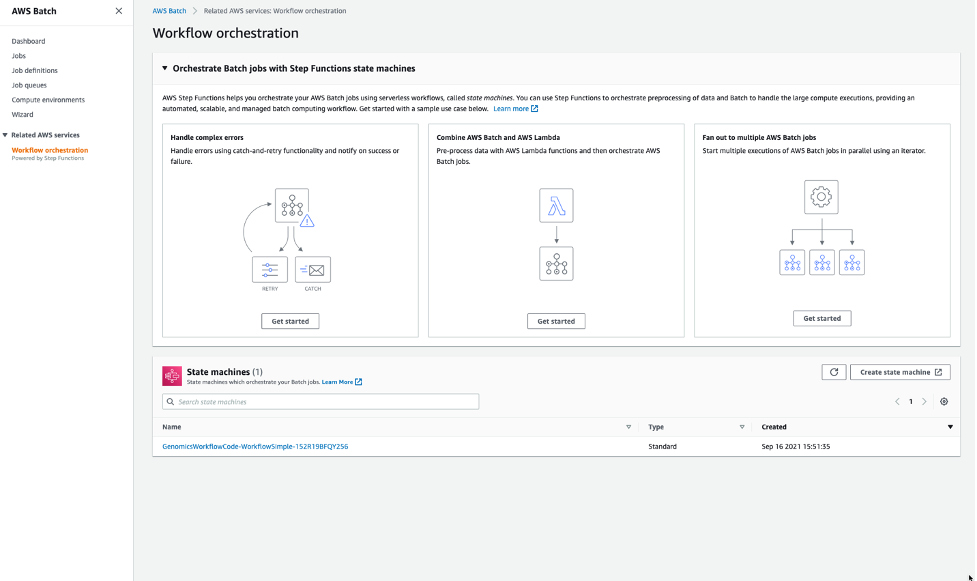Open Job queues
This screenshot has width=977, height=581.
[29, 85]
